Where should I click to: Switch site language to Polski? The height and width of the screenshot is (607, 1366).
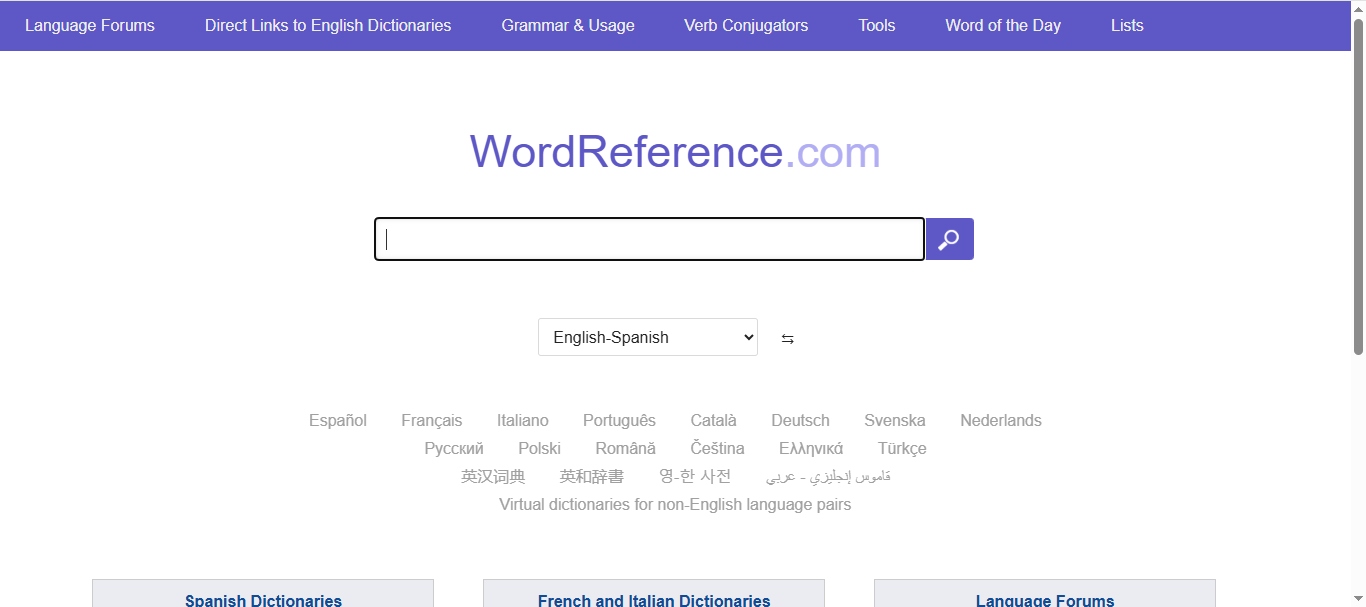(x=540, y=448)
